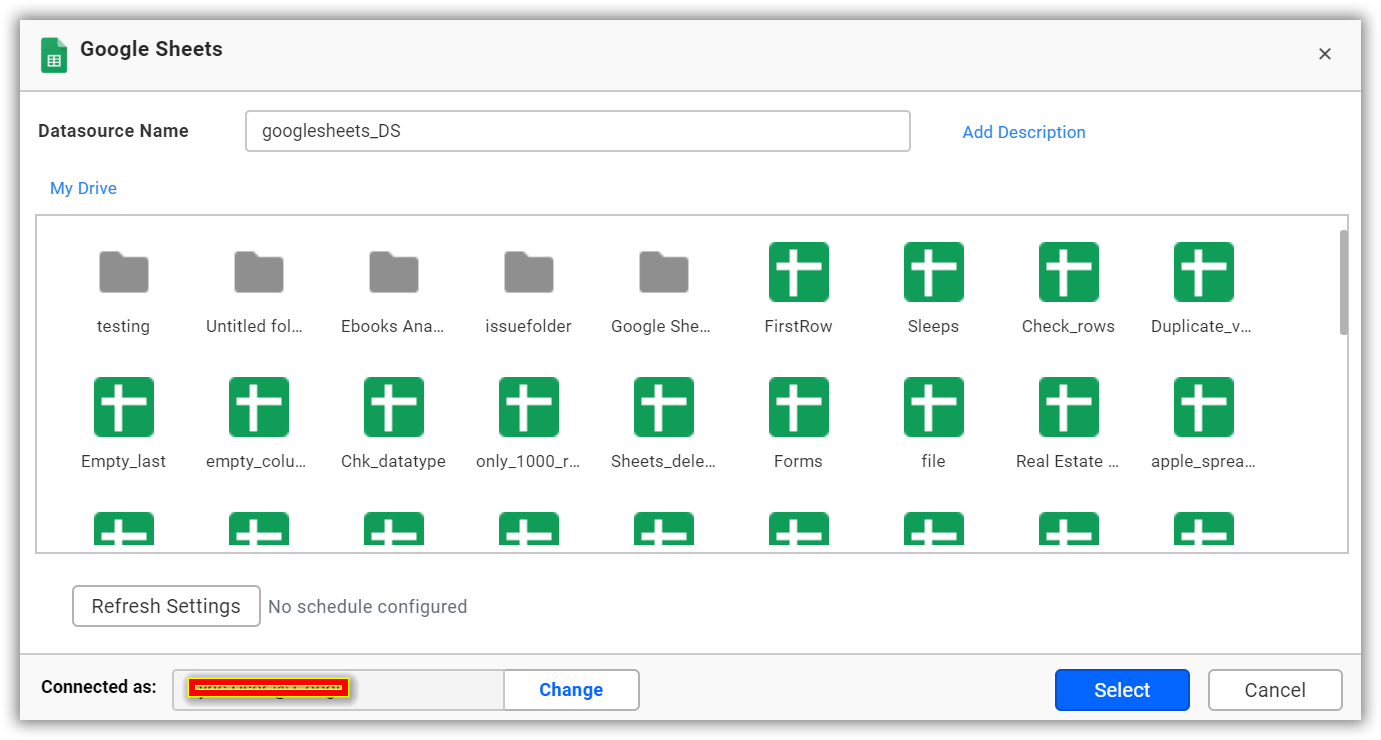Select the FirstRow spreadsheet icon
The width and height of the screenshot is (1381, 740).
click(799, 272)
